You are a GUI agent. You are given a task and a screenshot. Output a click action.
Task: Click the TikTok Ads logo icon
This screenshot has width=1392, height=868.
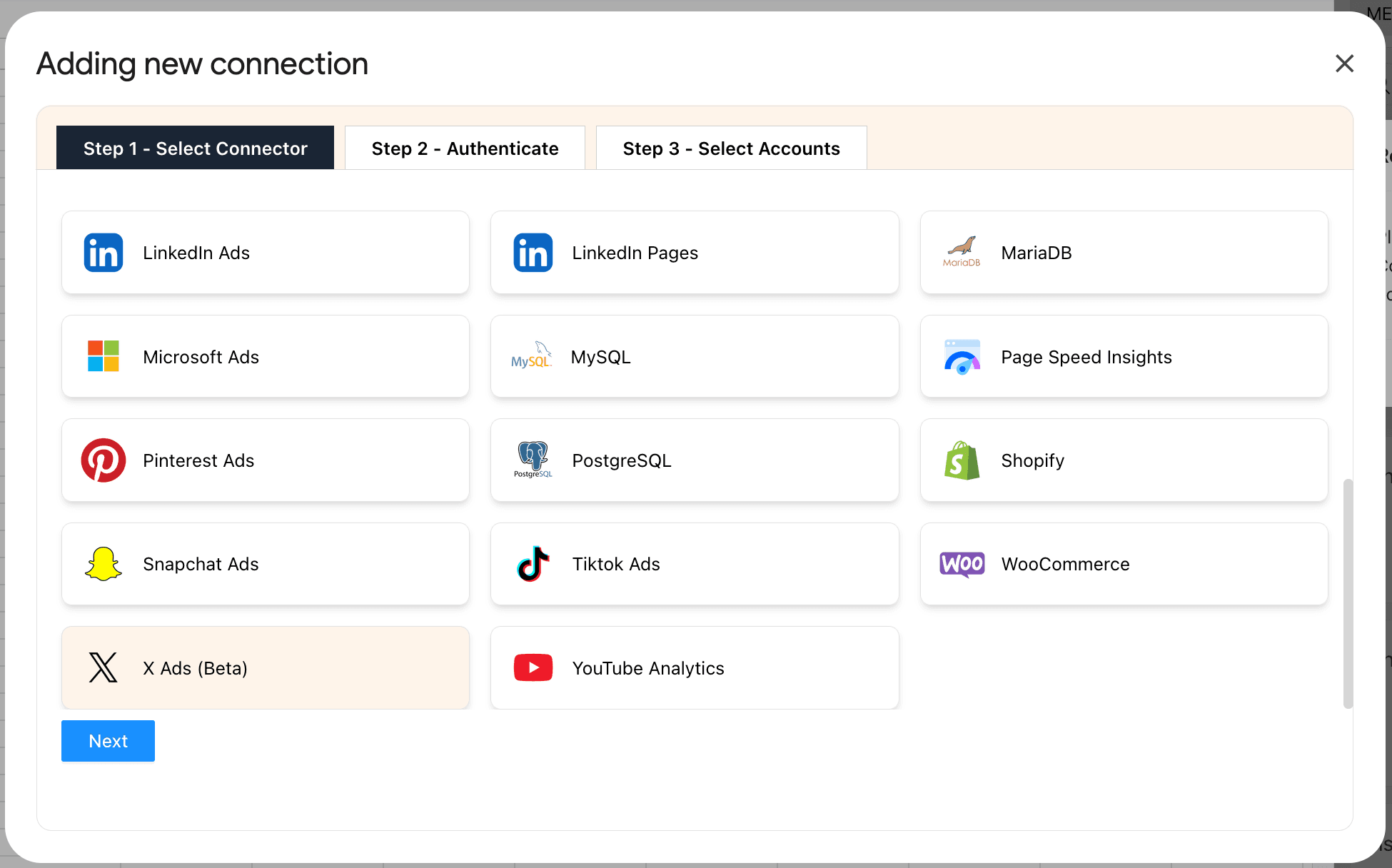533,564
